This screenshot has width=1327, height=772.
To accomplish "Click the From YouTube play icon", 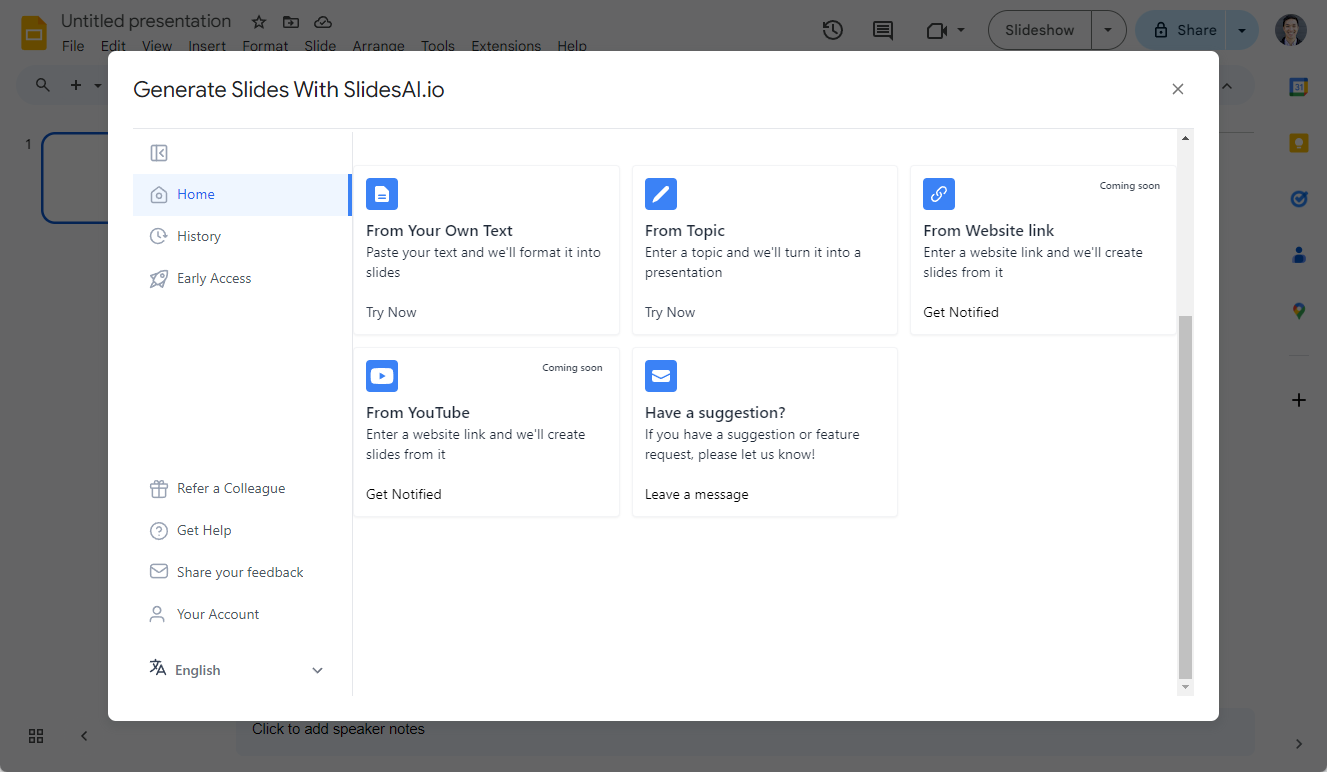I will tap(382, 376).
